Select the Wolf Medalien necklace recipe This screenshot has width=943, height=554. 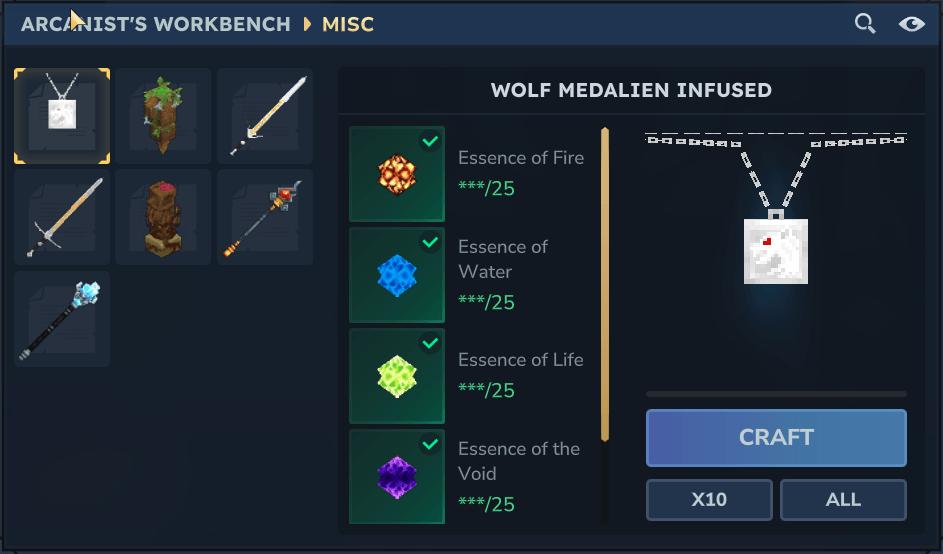click(x=62, y=116)
